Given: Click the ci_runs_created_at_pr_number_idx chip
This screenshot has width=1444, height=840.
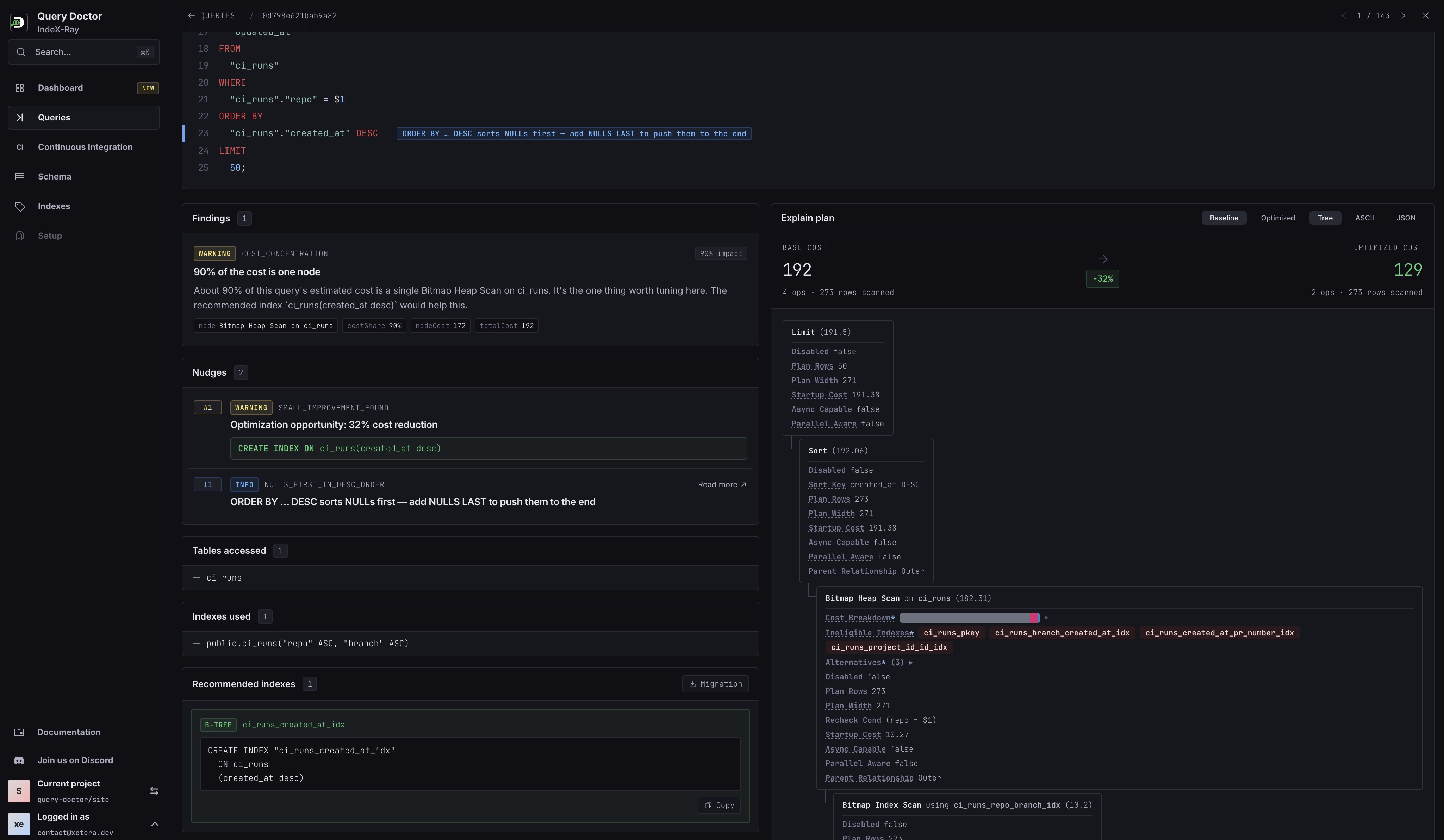Looking at the screenshot, I should [x=1219, y=633].
